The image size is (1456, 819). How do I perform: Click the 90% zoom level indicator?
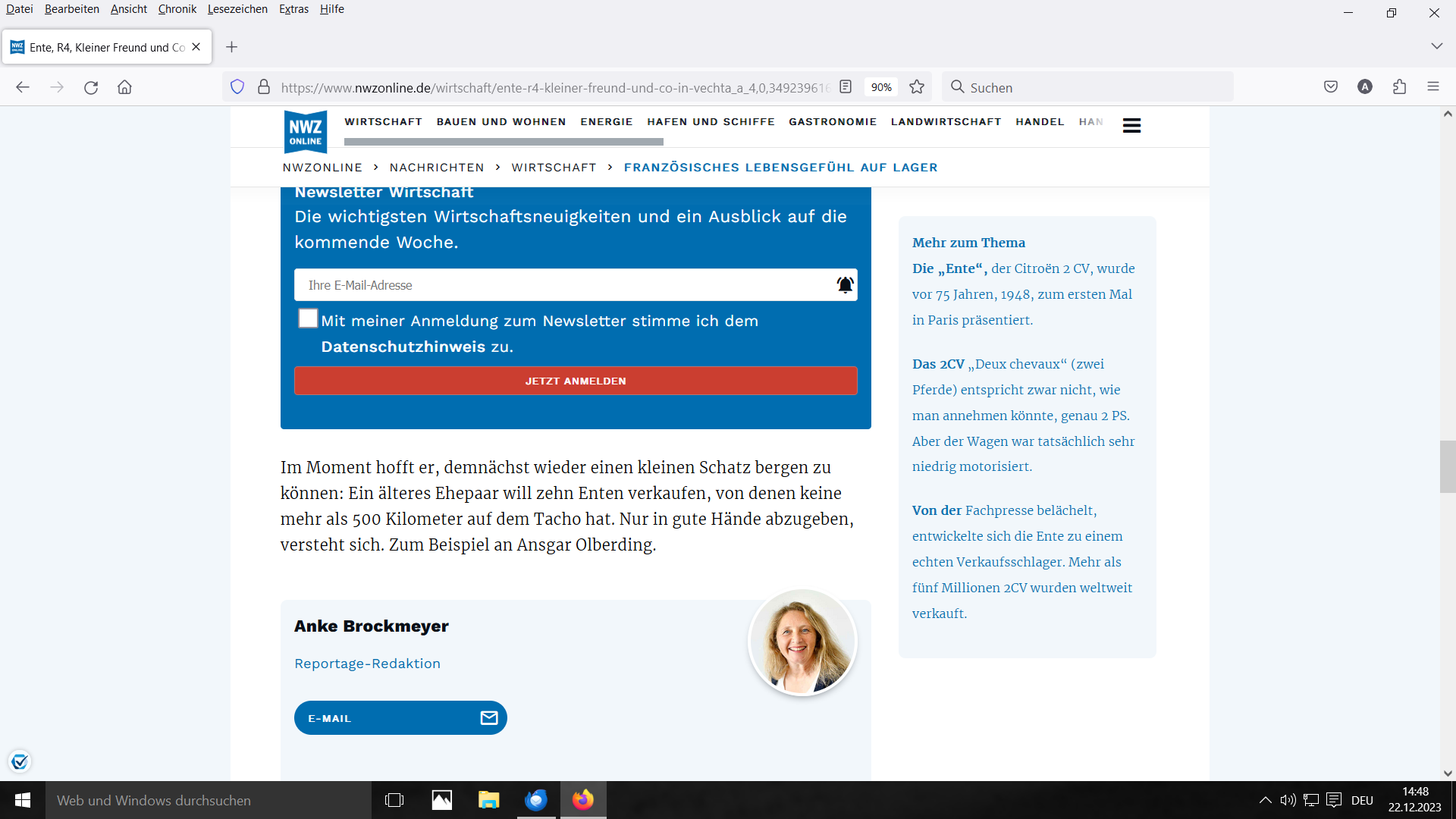pyautogui.click(x=881, y=87)
